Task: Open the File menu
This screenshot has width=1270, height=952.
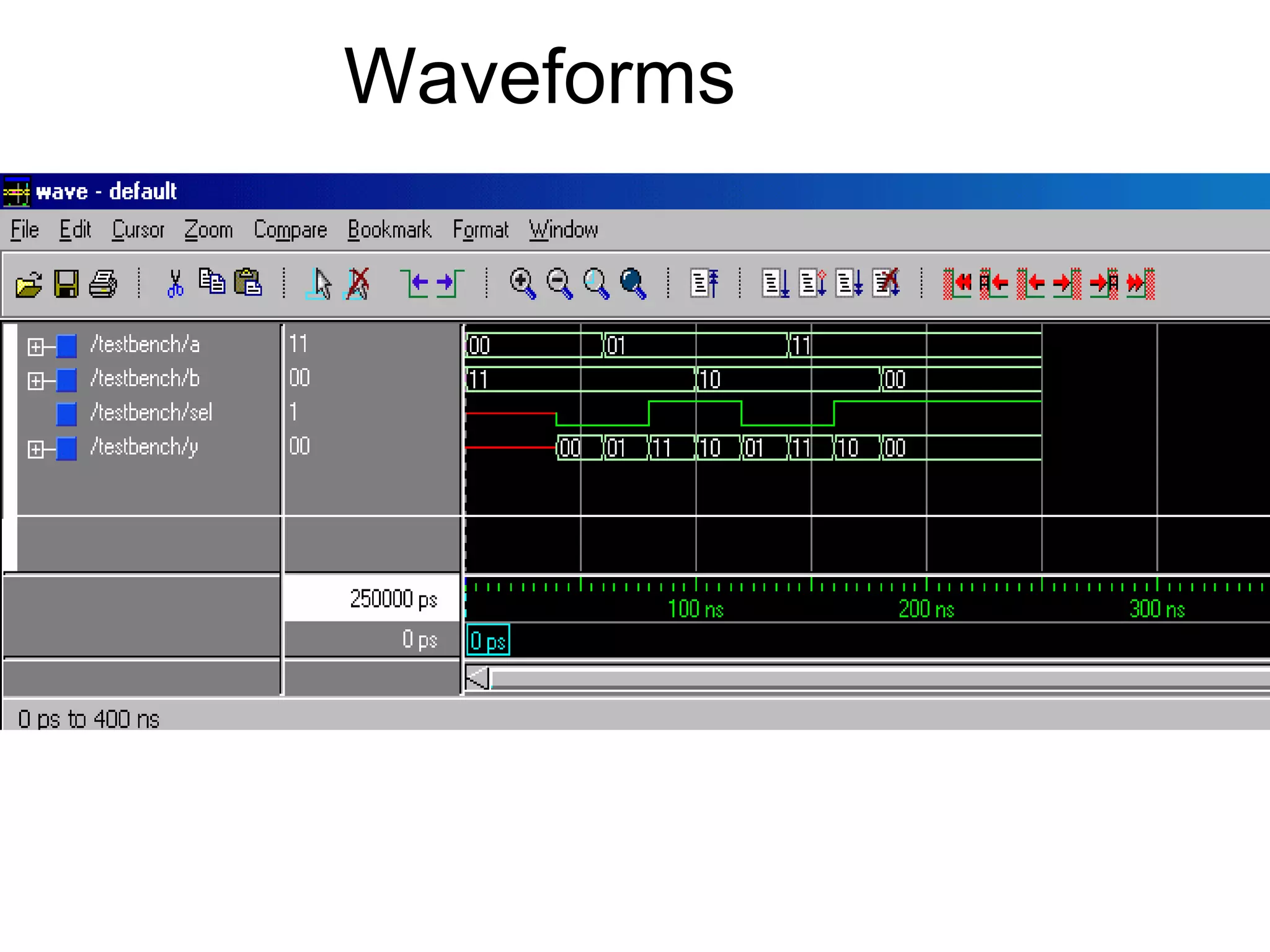Action: 25,230
